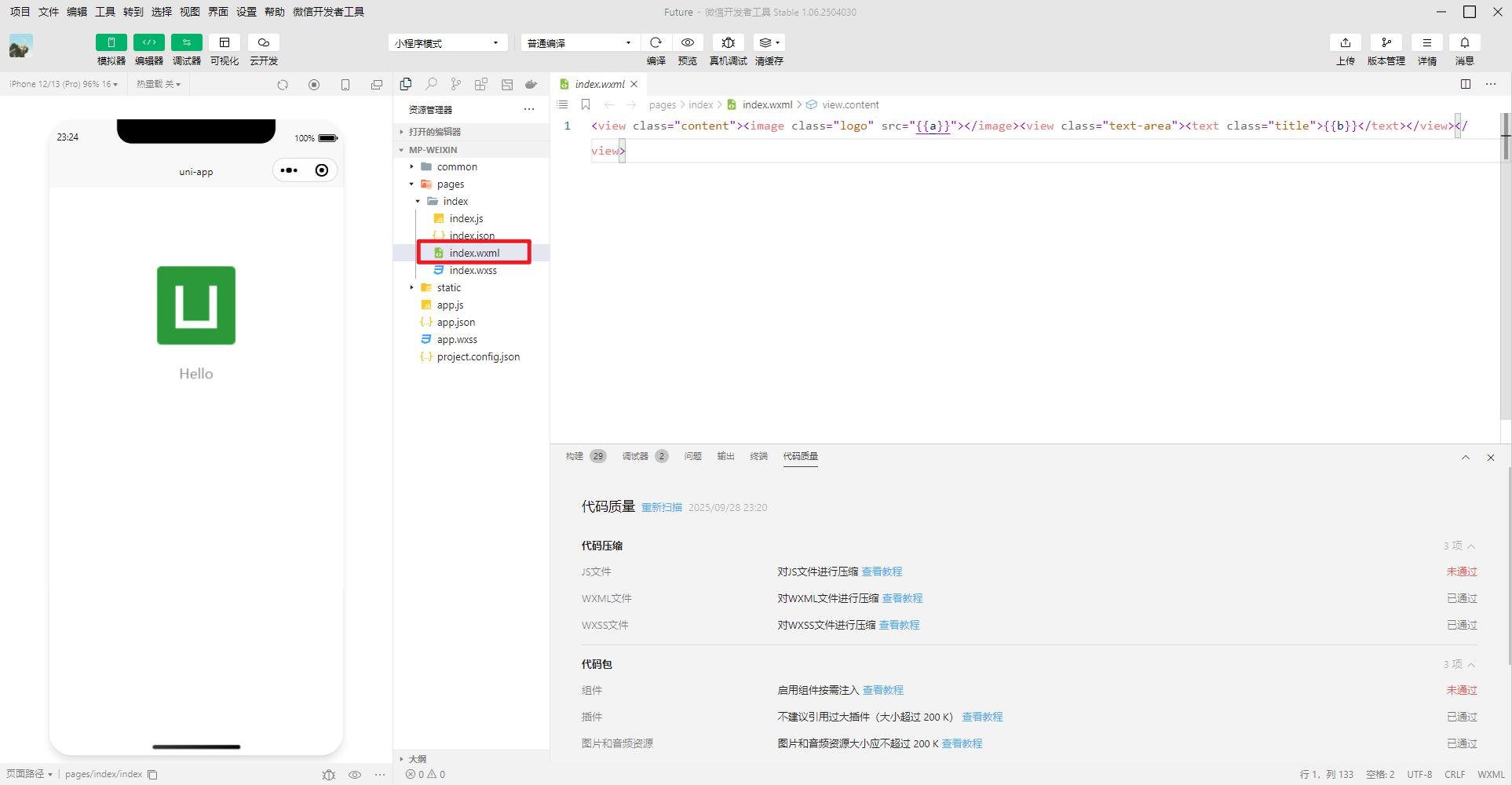Click the upload (上传) icon
This screenshot has width=1512, height=785.
click(x=1346, y=42)
